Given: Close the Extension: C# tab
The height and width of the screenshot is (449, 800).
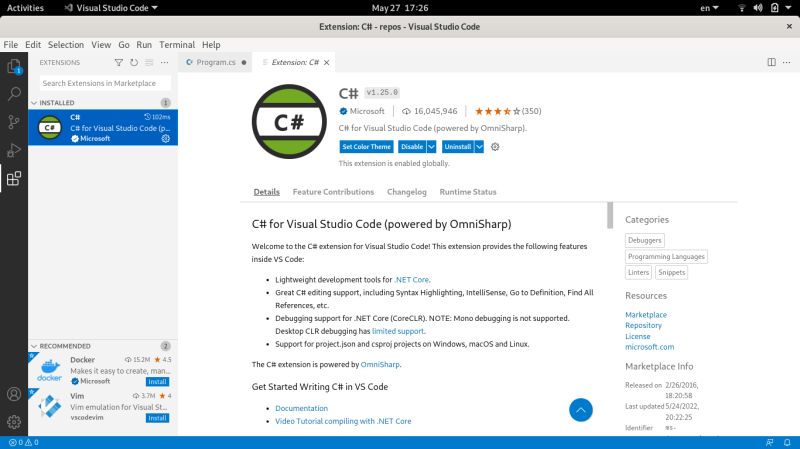Looking at the screenshot, I should pyautogui.click(x=327, y=62).
